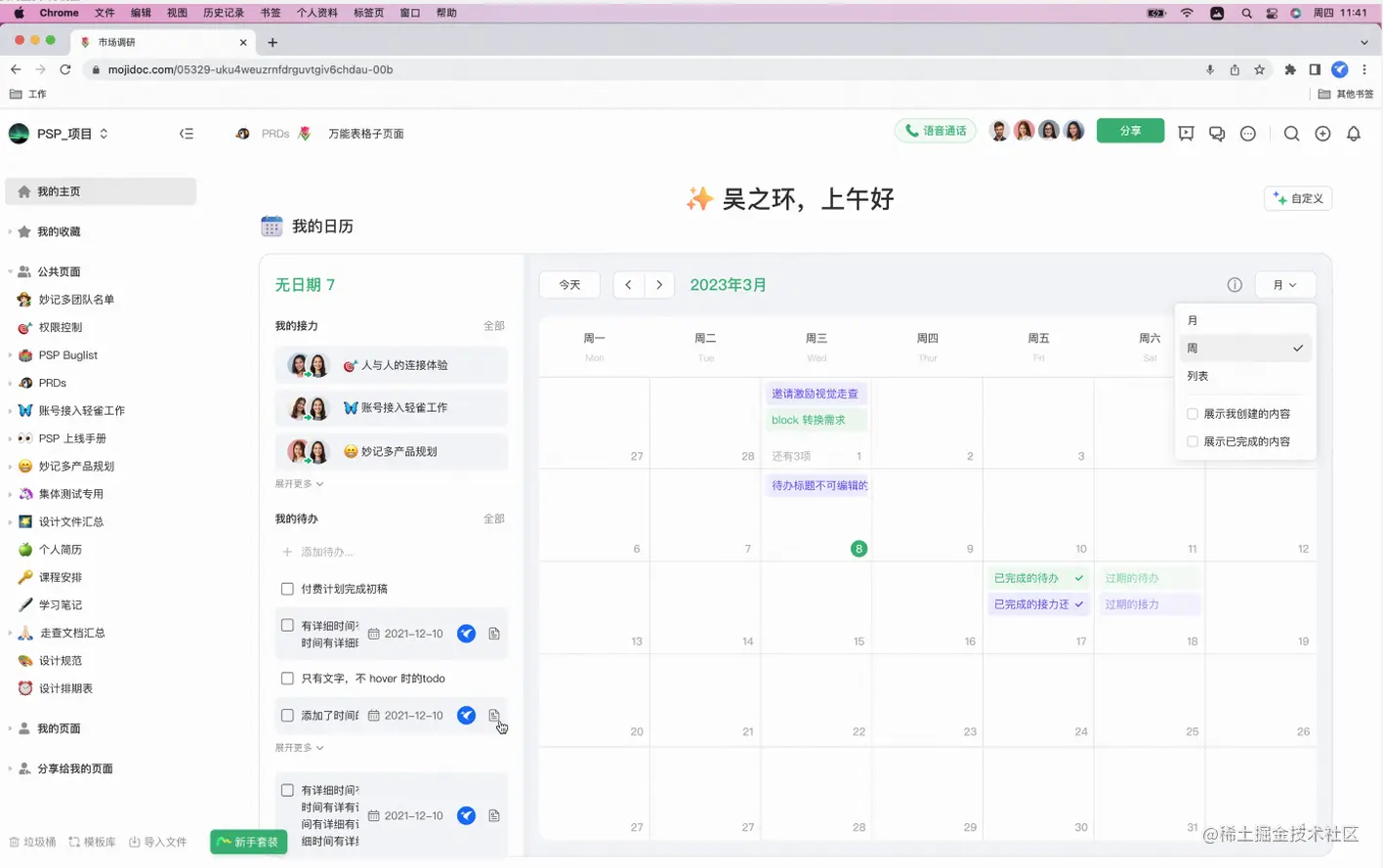The height and width of the screenshot is (868, 1383).
Task: Click 全部 link beside 我的接力
Action: [494, 326]
